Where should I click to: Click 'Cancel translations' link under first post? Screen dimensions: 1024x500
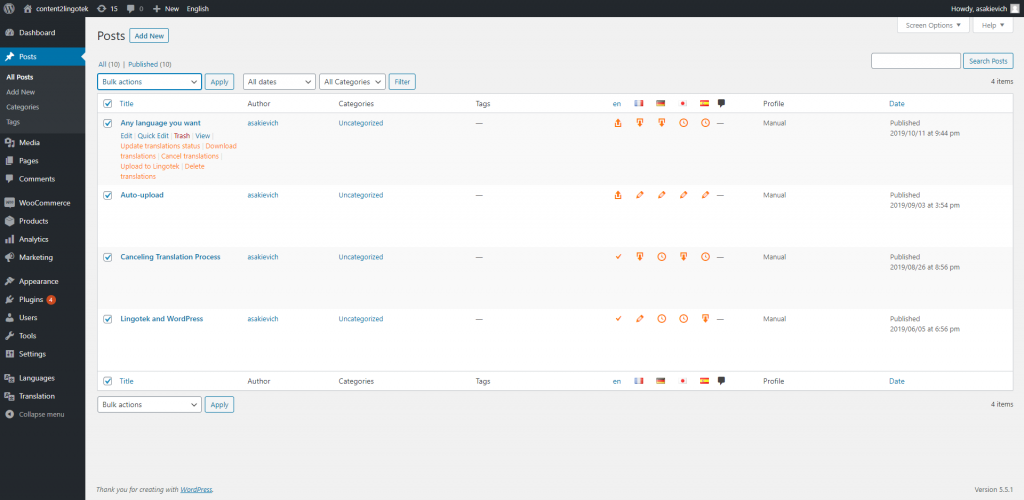click(189, 156)
